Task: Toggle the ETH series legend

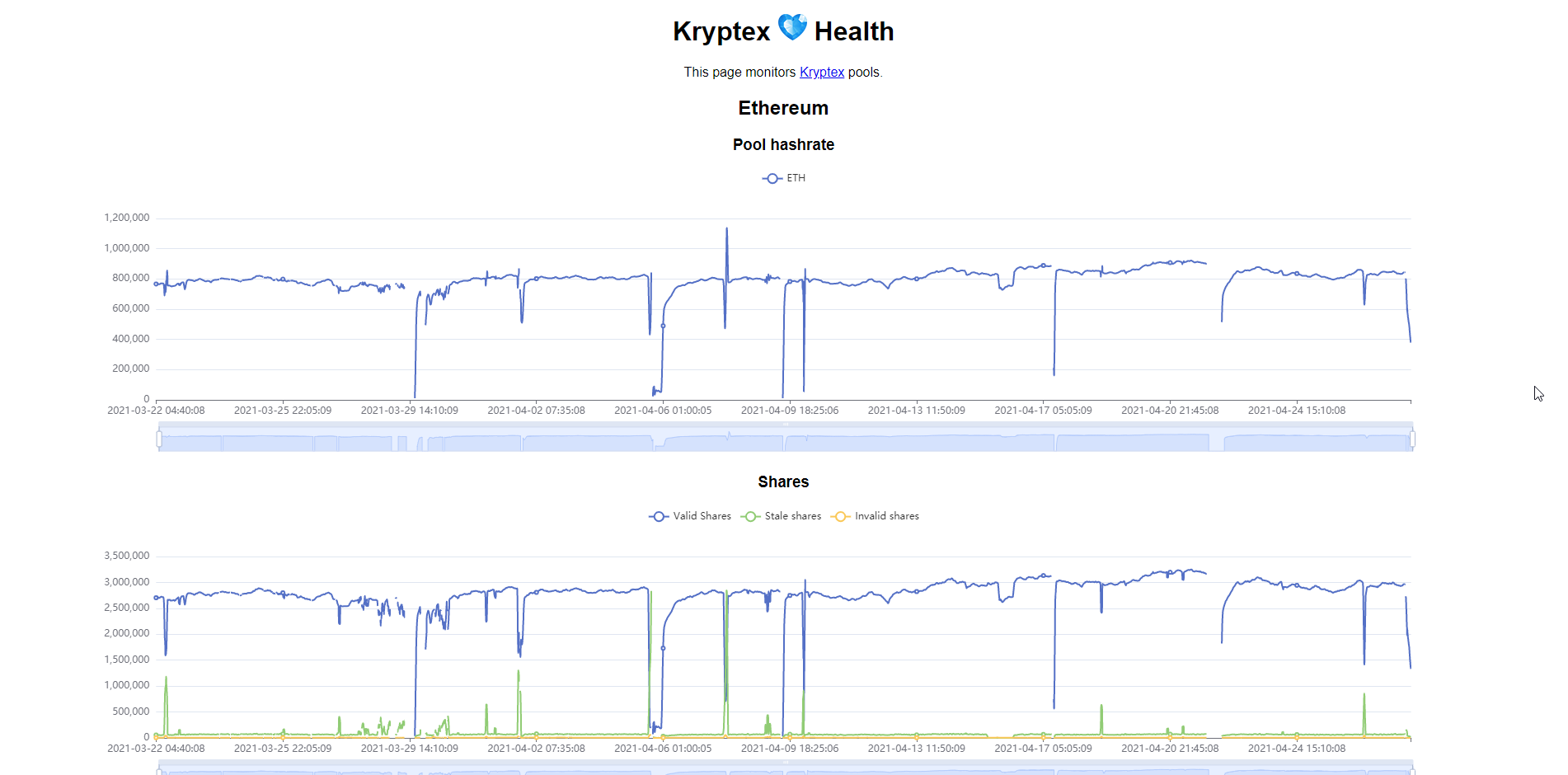Action: point(784,178)
